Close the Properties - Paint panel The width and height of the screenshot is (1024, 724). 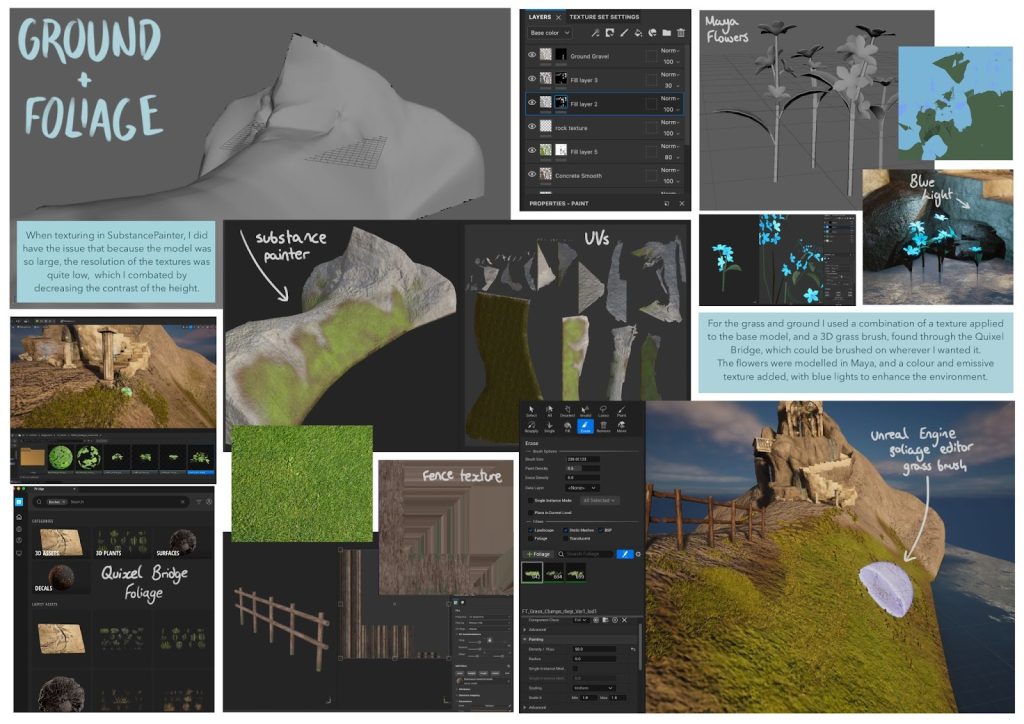pos(681,204)
